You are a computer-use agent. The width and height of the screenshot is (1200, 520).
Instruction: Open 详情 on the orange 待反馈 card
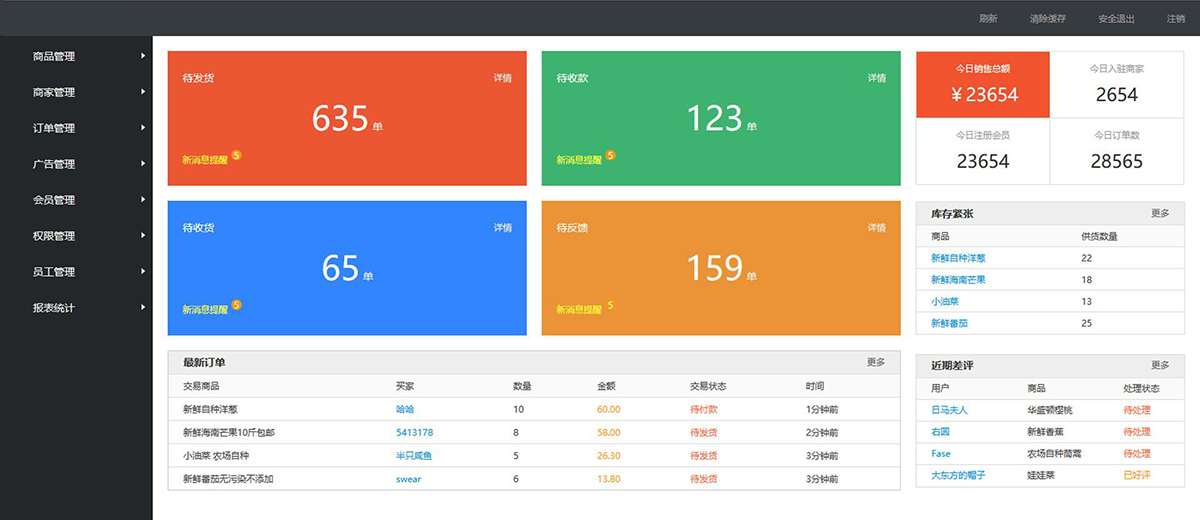click(876, 228)
